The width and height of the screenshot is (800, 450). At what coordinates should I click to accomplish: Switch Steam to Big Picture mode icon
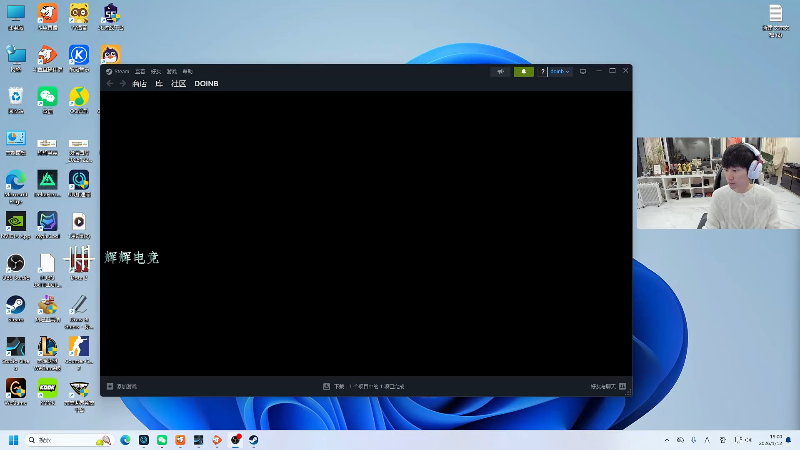[x=583, y=71]
